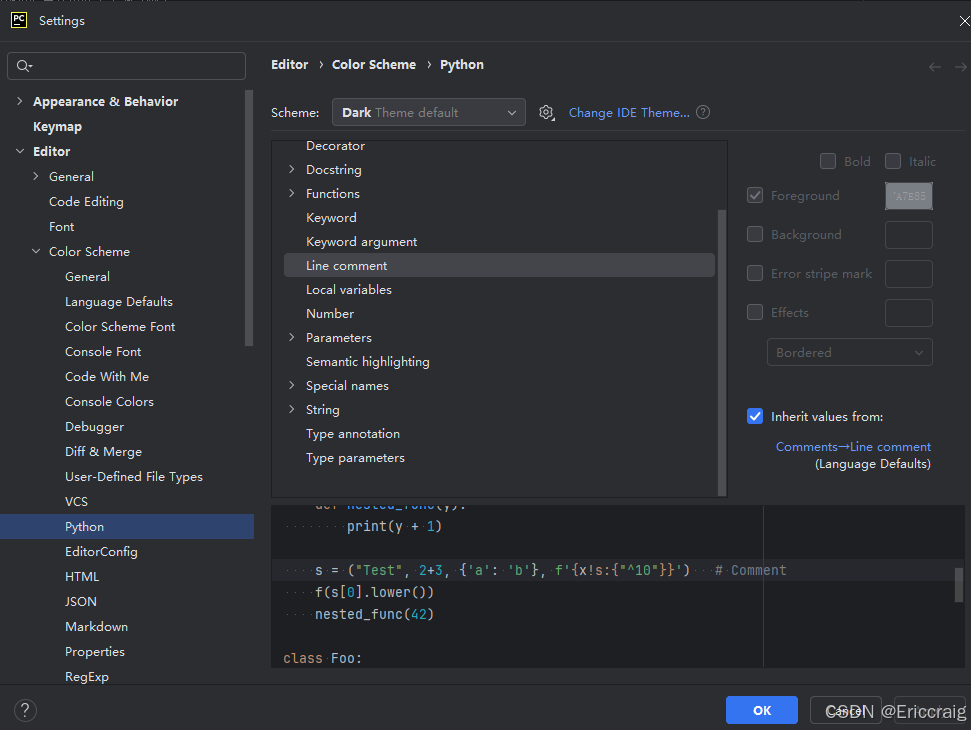Image resolution: width=971 pixels, height=730 pixels.
Task: Open the Bordered effects dropdown
Action: 850,352
